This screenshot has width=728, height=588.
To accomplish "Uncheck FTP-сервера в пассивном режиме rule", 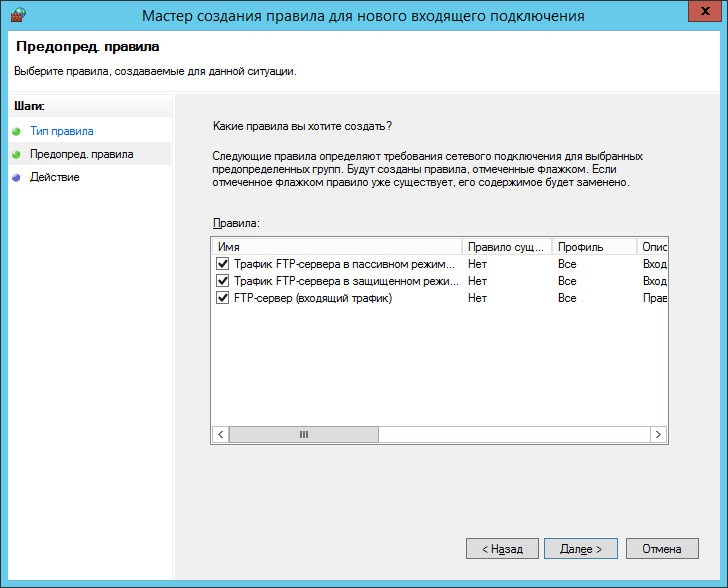I will click(x=222, y=264).
